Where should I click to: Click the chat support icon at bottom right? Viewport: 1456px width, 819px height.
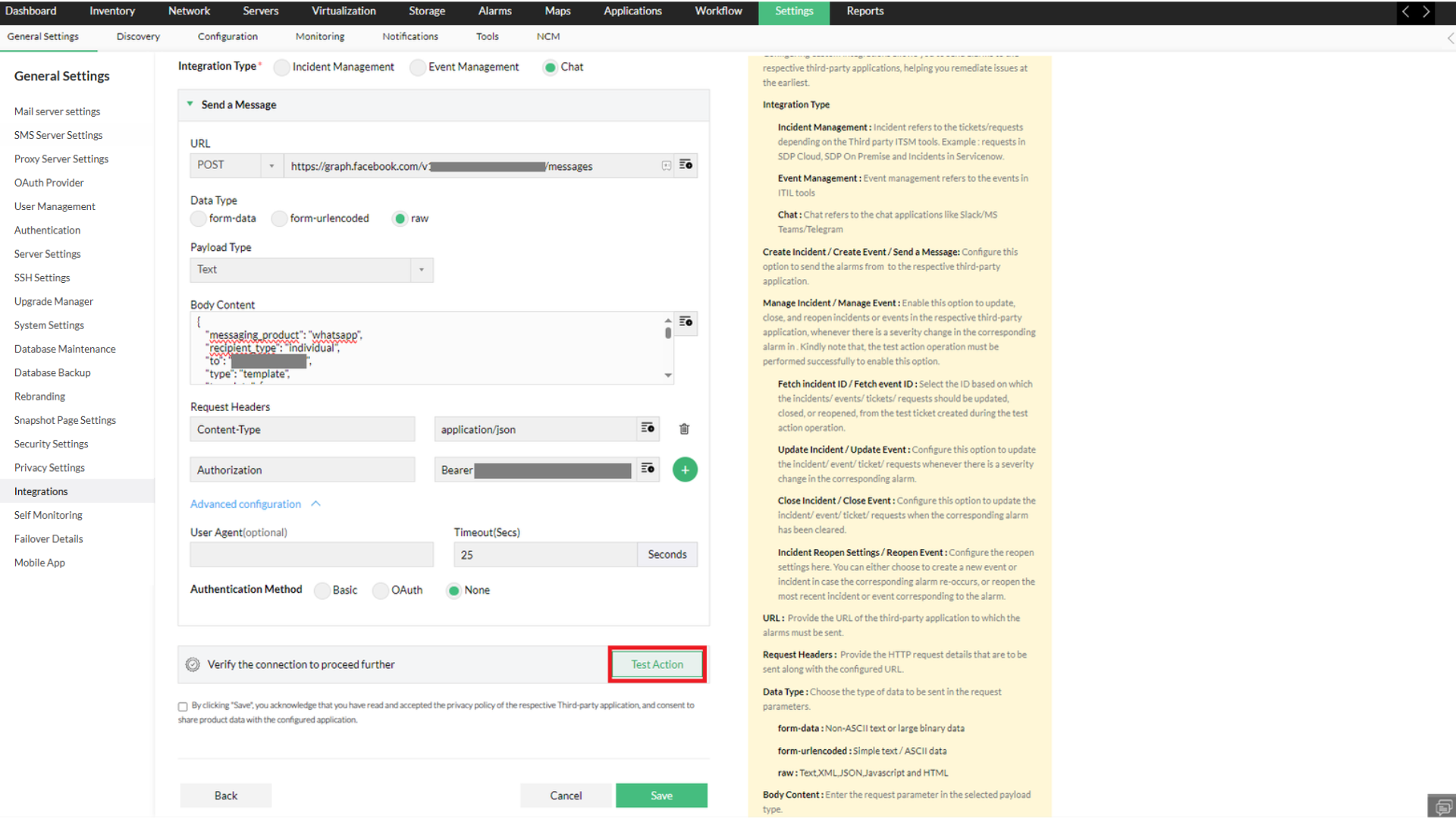(x=1442, y=806)
